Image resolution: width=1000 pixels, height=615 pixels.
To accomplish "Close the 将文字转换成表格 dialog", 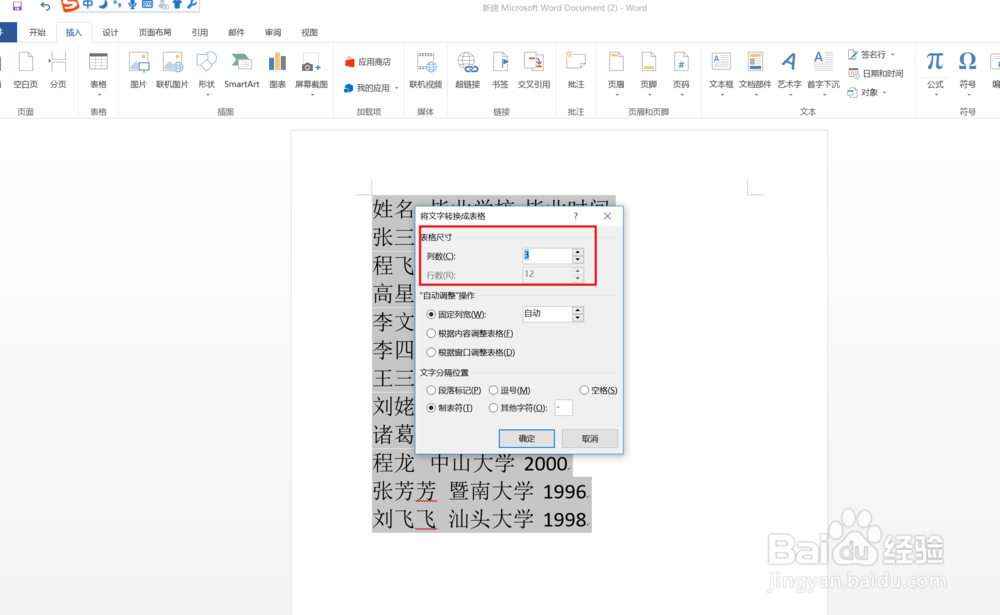I will 607,216.
